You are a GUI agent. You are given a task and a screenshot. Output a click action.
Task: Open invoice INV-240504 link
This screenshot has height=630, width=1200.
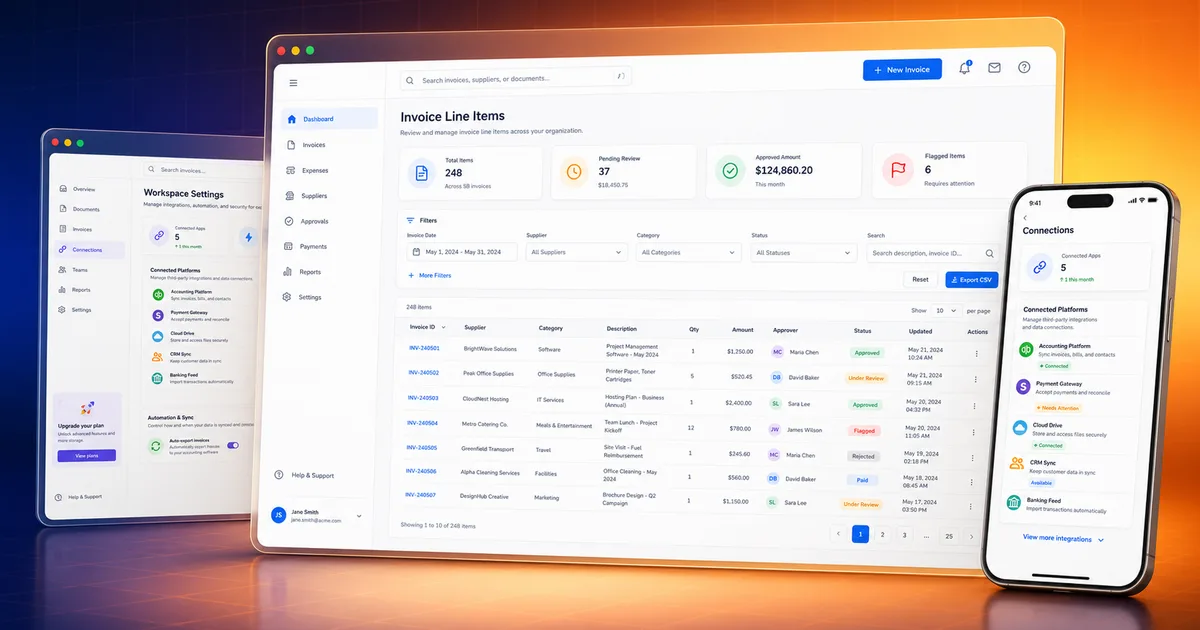[x=422, y=423]
